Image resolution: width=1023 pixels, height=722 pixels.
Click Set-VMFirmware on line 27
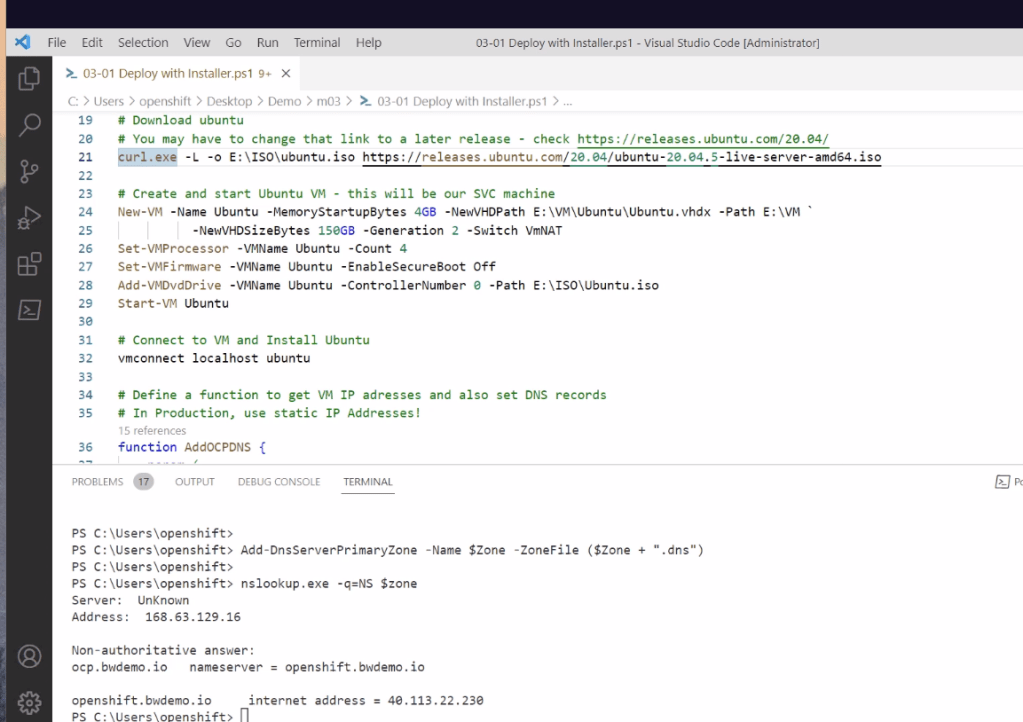[170, 267]
